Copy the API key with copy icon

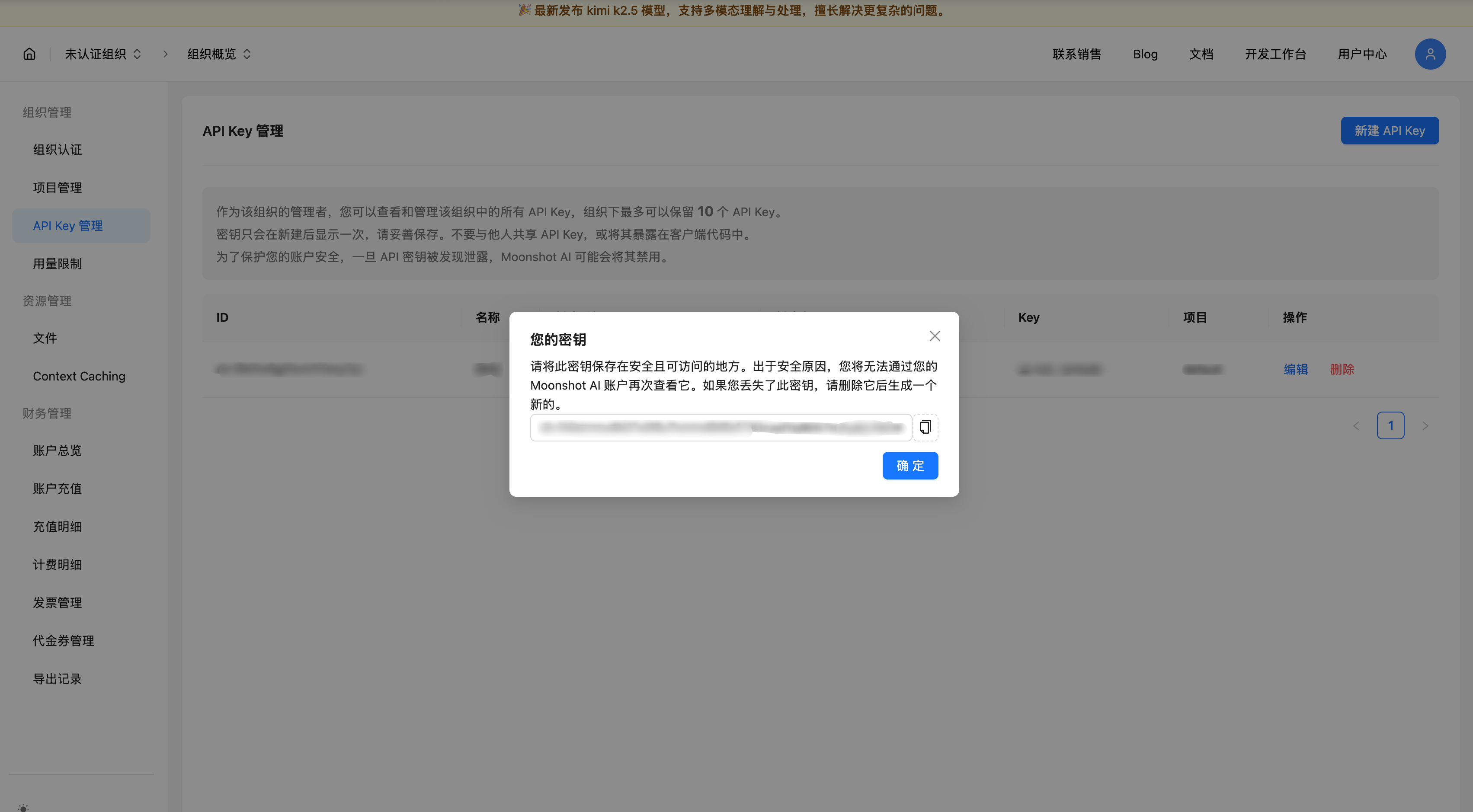click(925, 427)
